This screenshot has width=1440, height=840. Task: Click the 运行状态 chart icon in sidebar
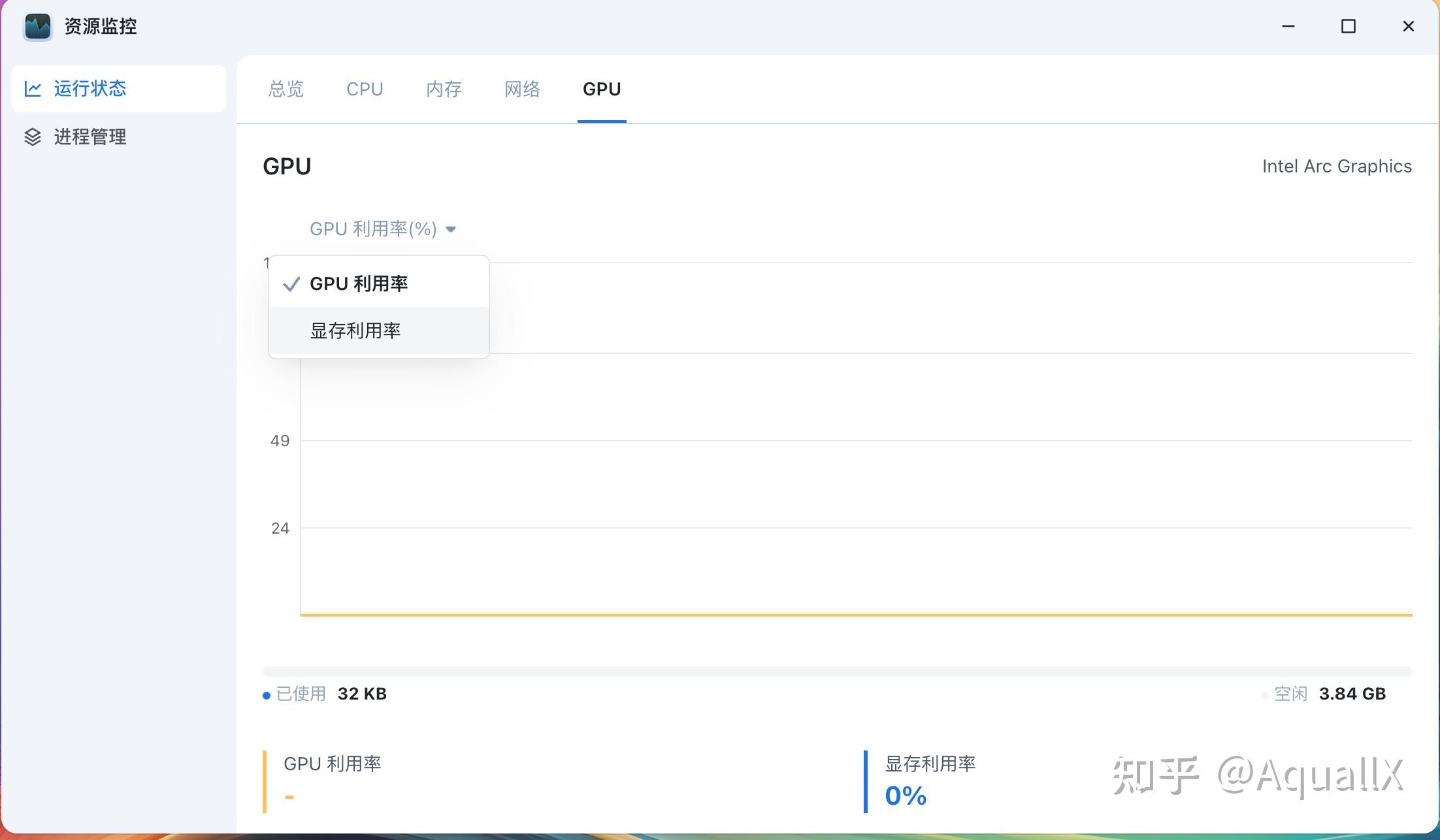coord(33,88)
